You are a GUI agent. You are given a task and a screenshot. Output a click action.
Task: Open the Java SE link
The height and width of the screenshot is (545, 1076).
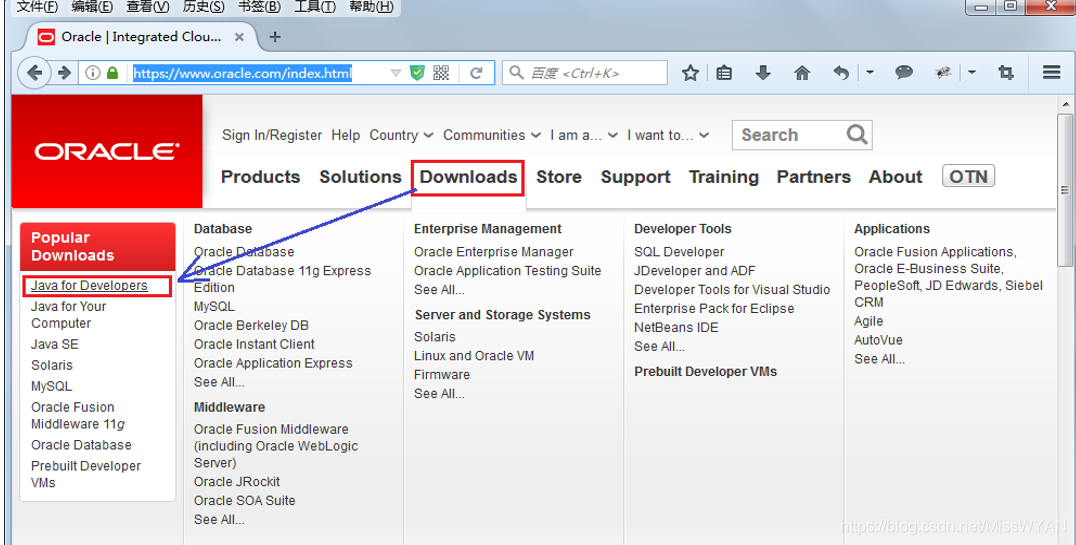(x=54, y=345)
